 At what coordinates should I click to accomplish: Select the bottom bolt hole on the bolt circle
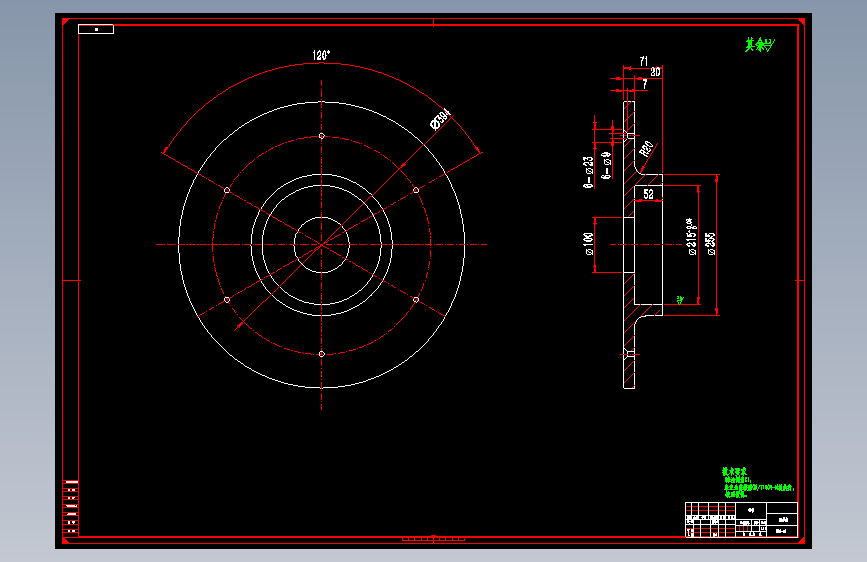(x=322, y=354)
